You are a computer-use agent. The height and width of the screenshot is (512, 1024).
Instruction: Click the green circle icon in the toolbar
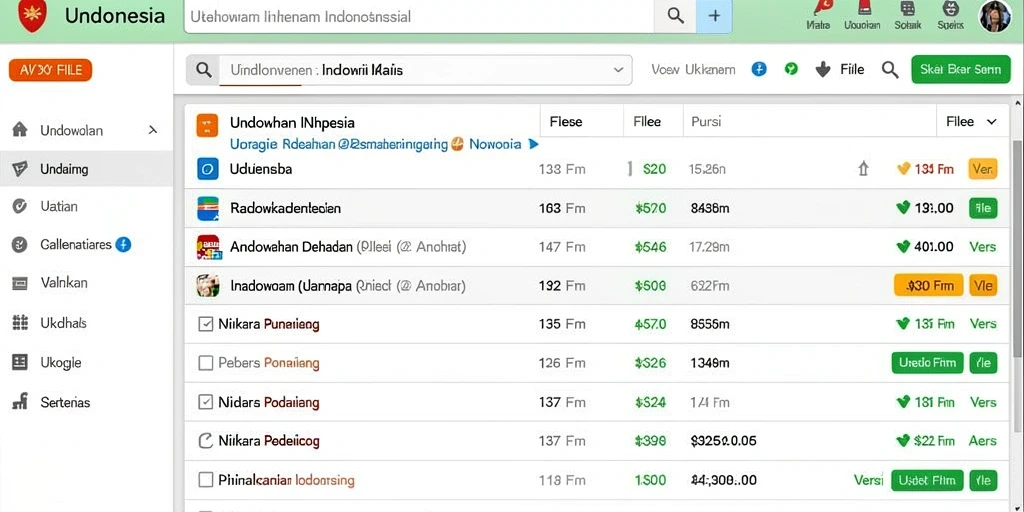(791, 69)
